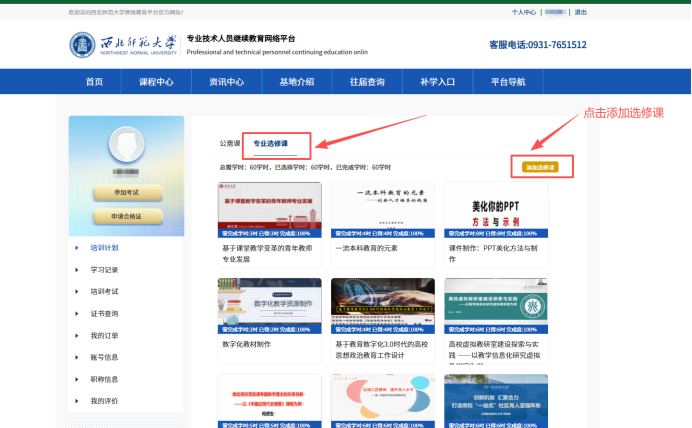Click arrow bullet beside 培训考试

[77, 292]
